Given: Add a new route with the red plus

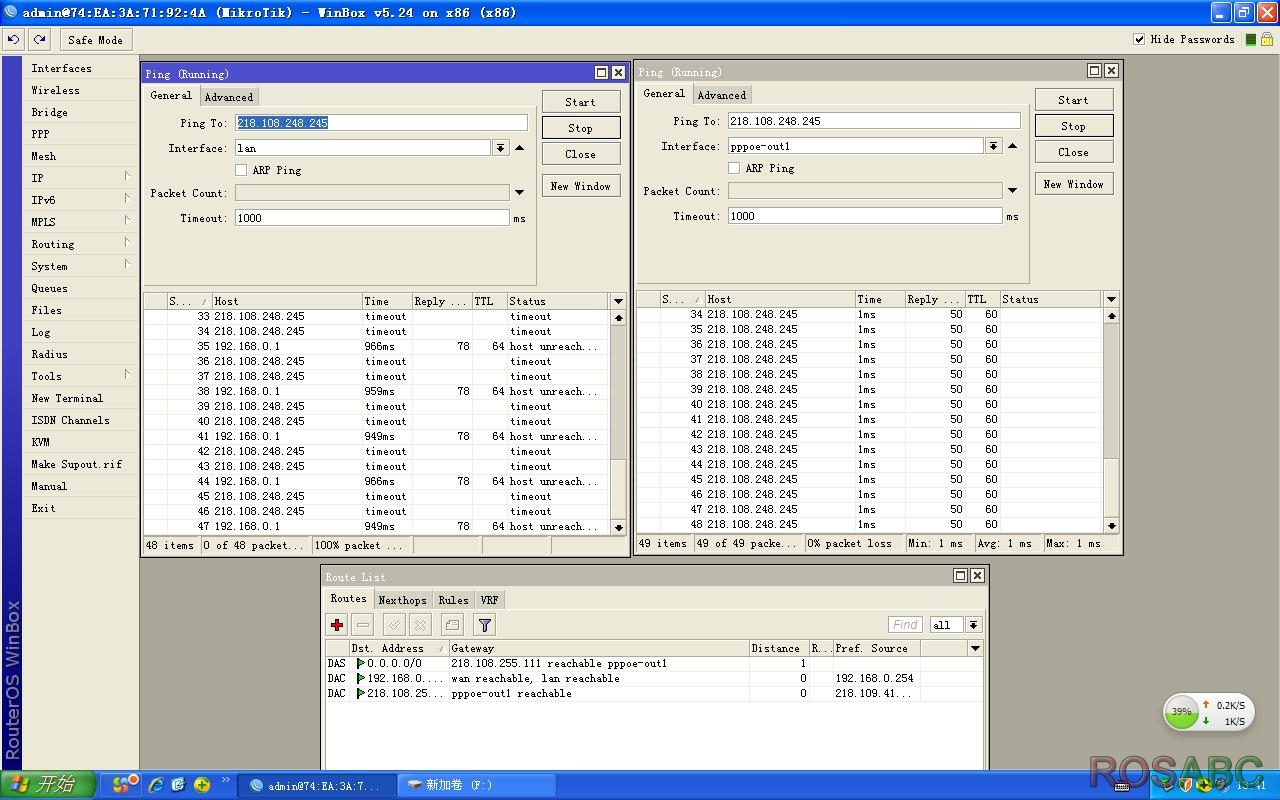Looking at the screenshot, I should pyautogui.click(x=337, y=625).
